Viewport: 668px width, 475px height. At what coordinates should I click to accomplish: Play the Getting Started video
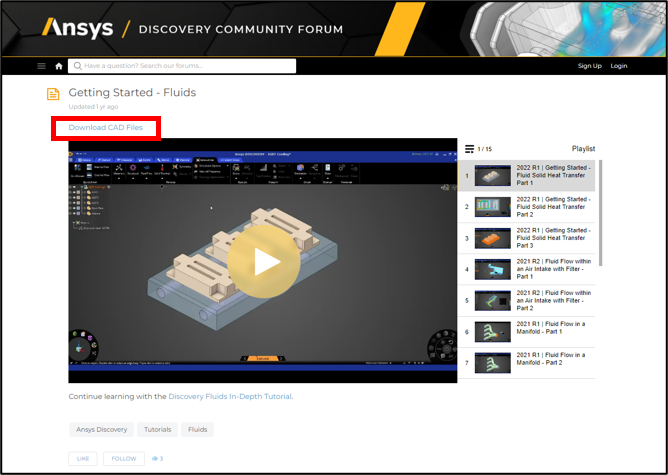[x=263, y=262]
